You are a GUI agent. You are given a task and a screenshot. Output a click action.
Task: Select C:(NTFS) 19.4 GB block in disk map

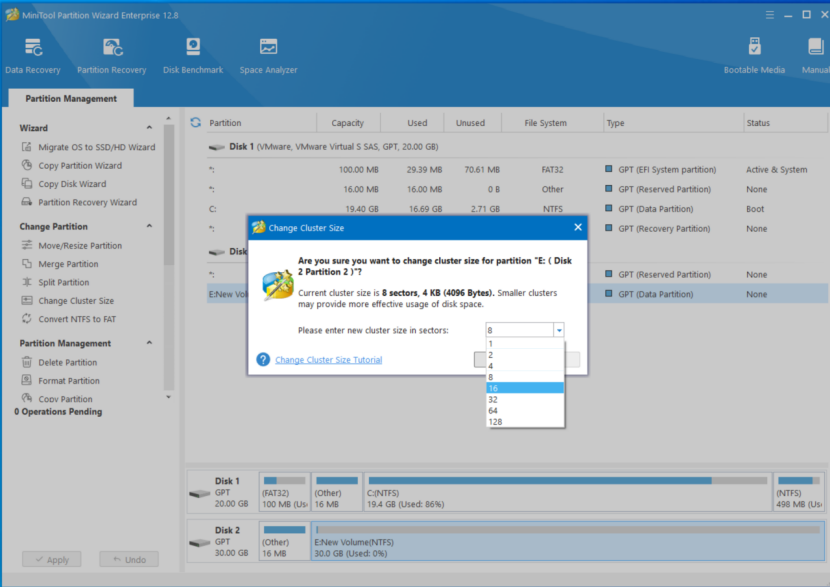pos(567,492)
